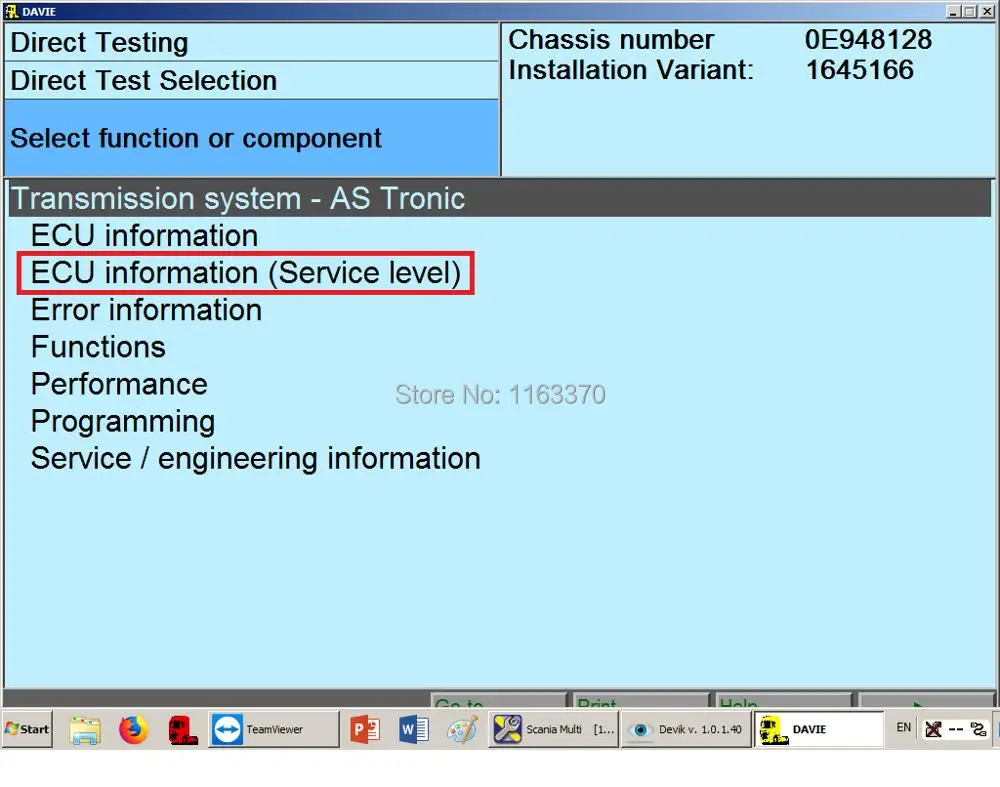The width and height of the screenshot is (1000, 787).
Task: Click the Help button
Action: 783,700
